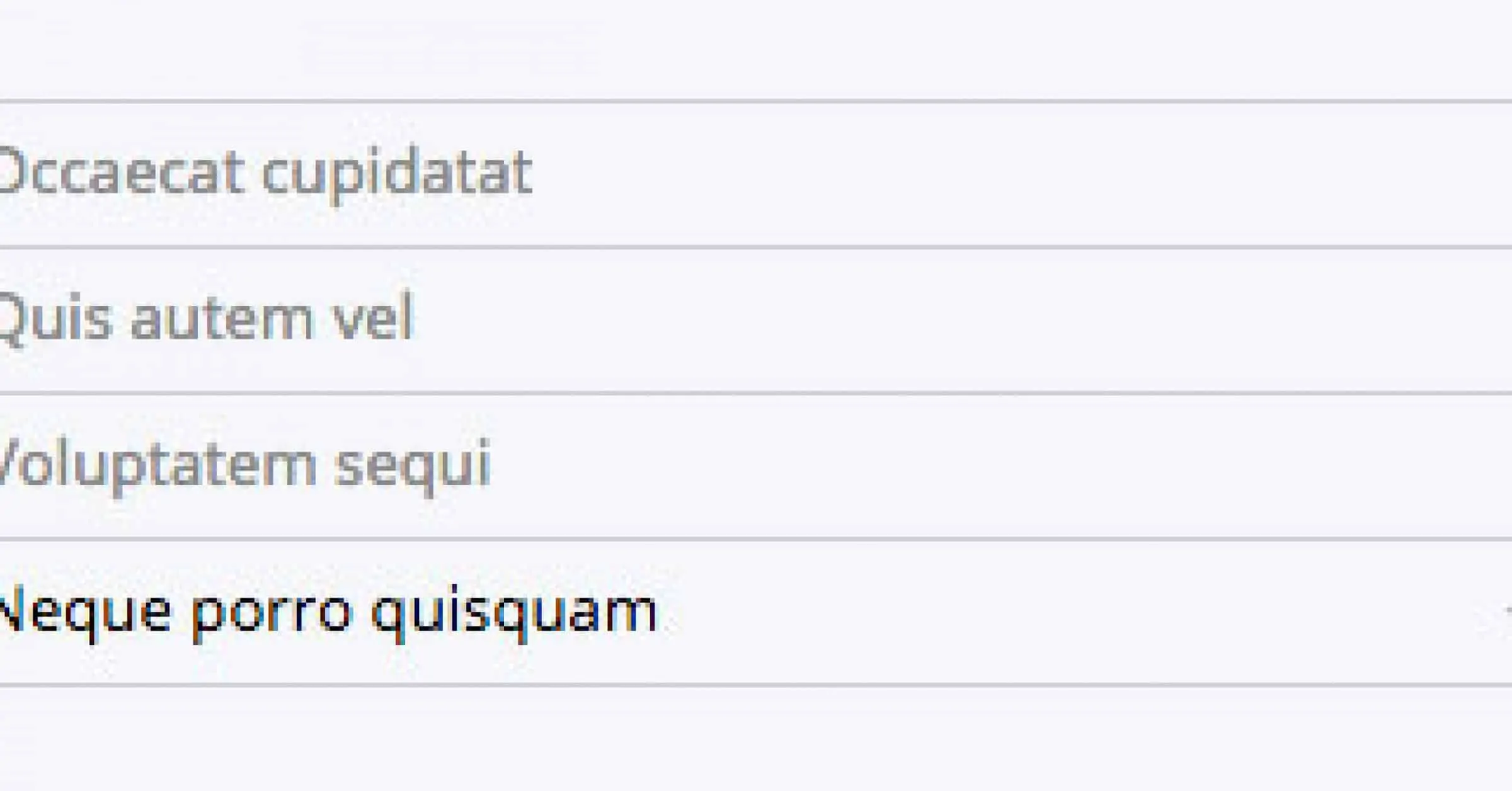Click the word "Voluptatem"
This screenshot has width=1512, height=791.
point(156,466)
